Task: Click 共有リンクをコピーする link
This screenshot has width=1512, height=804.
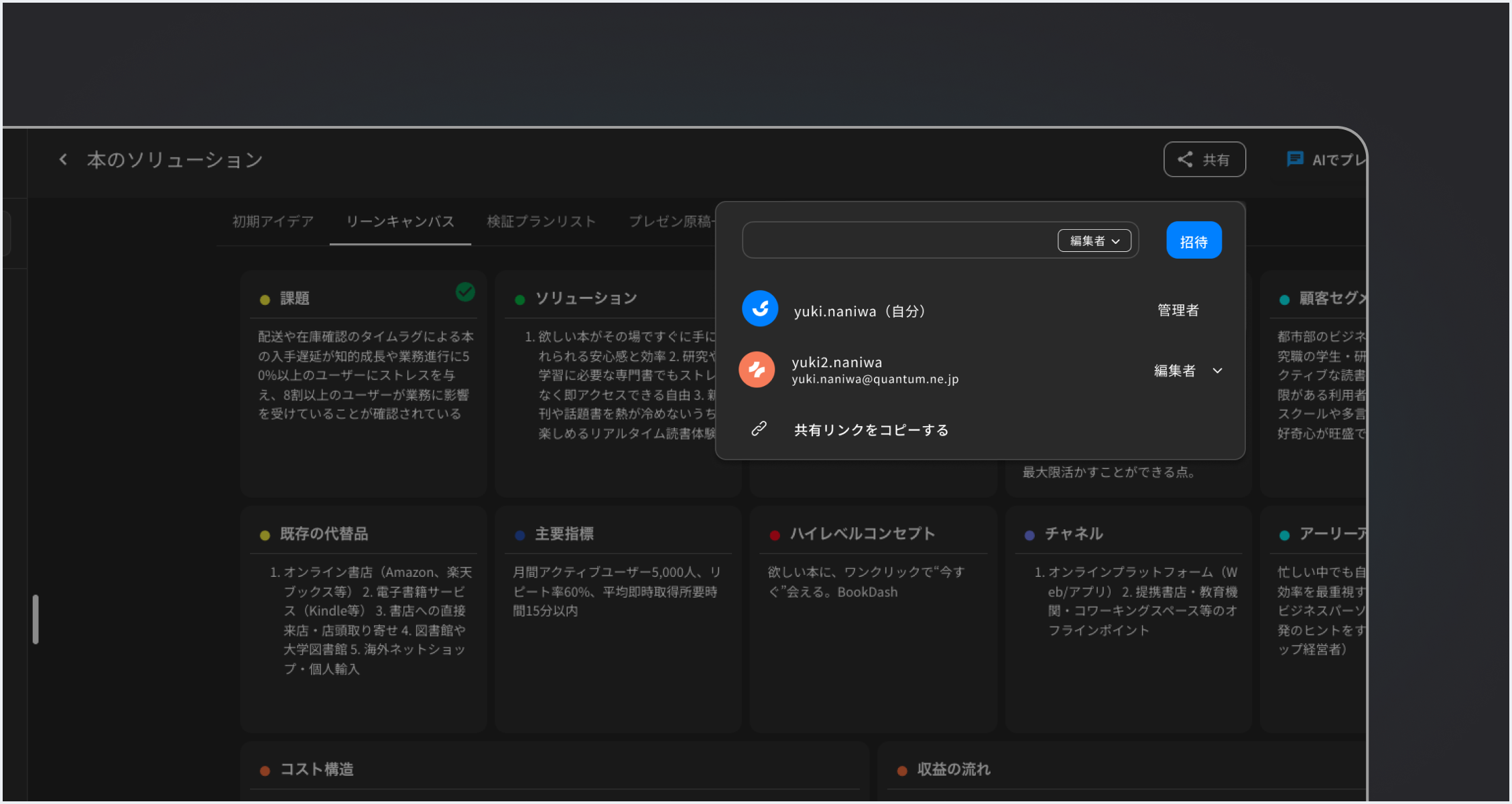Action: (x=871, y=430)
